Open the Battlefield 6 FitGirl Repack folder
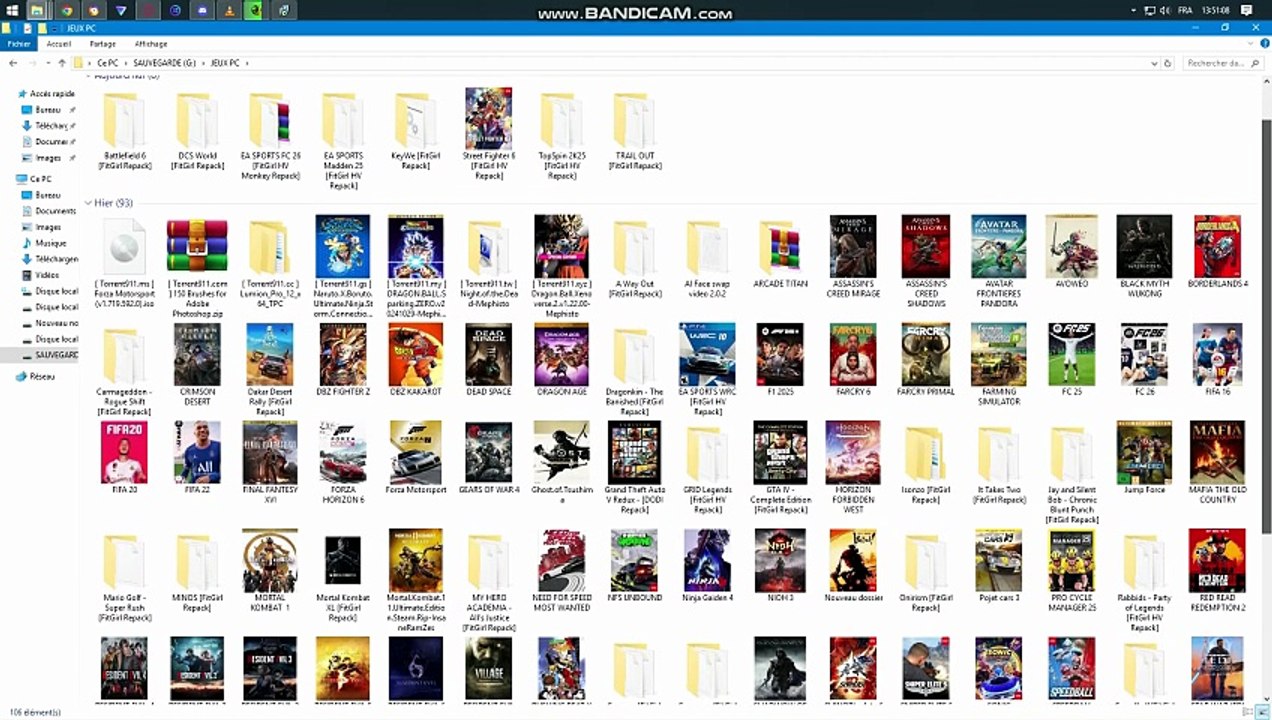This screenshot has width=1272, height=720. [x=124, y=130]
